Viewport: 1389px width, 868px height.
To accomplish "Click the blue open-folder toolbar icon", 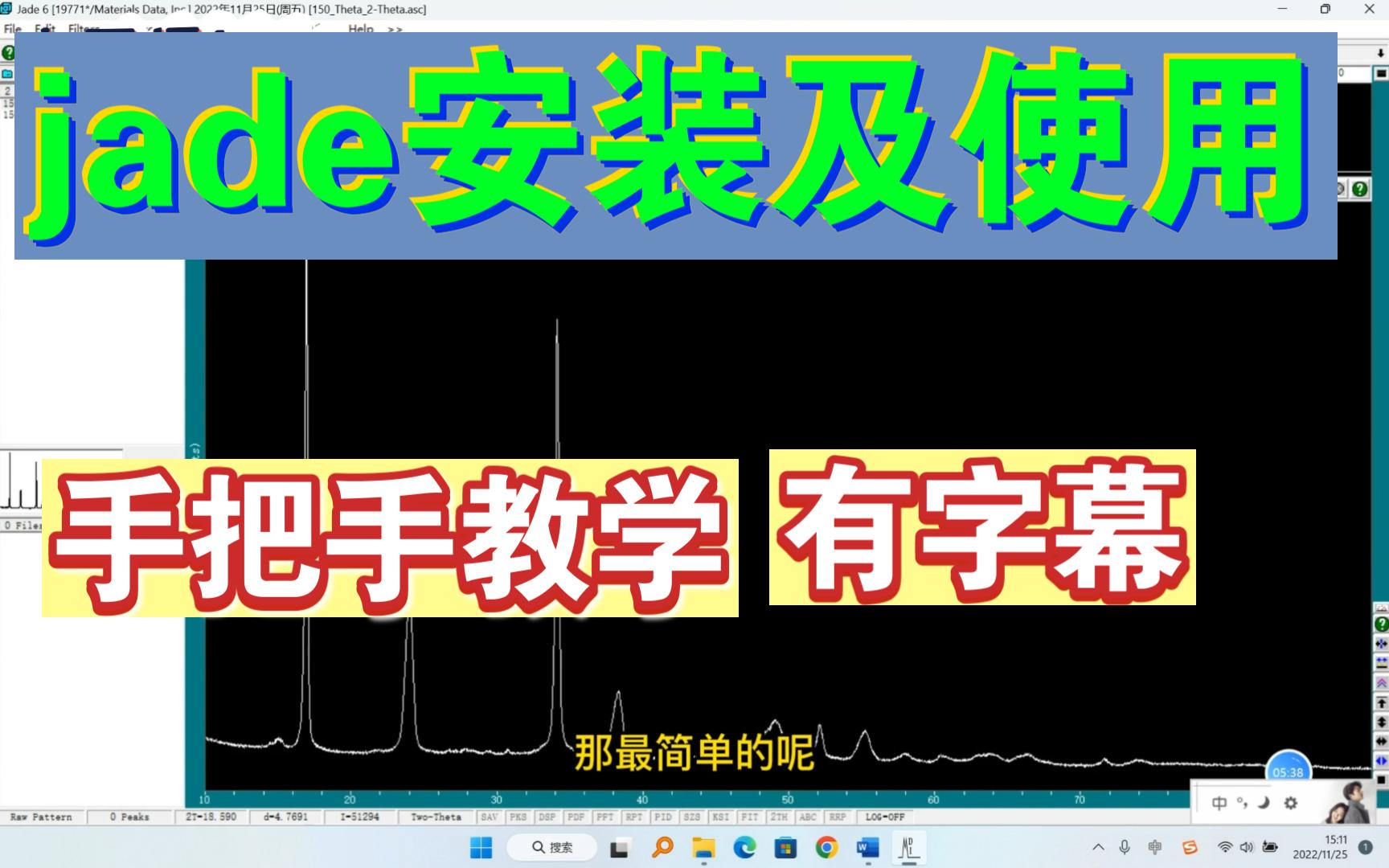I will [7, 74].
